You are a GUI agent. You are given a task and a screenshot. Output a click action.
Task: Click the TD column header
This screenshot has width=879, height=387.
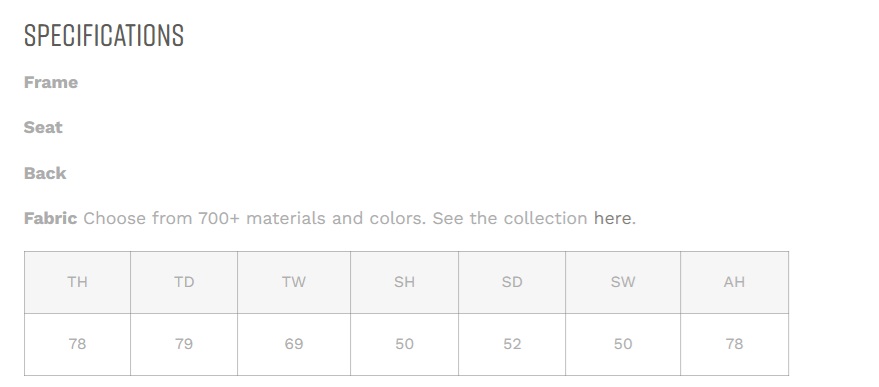click(x=184, y=282)
